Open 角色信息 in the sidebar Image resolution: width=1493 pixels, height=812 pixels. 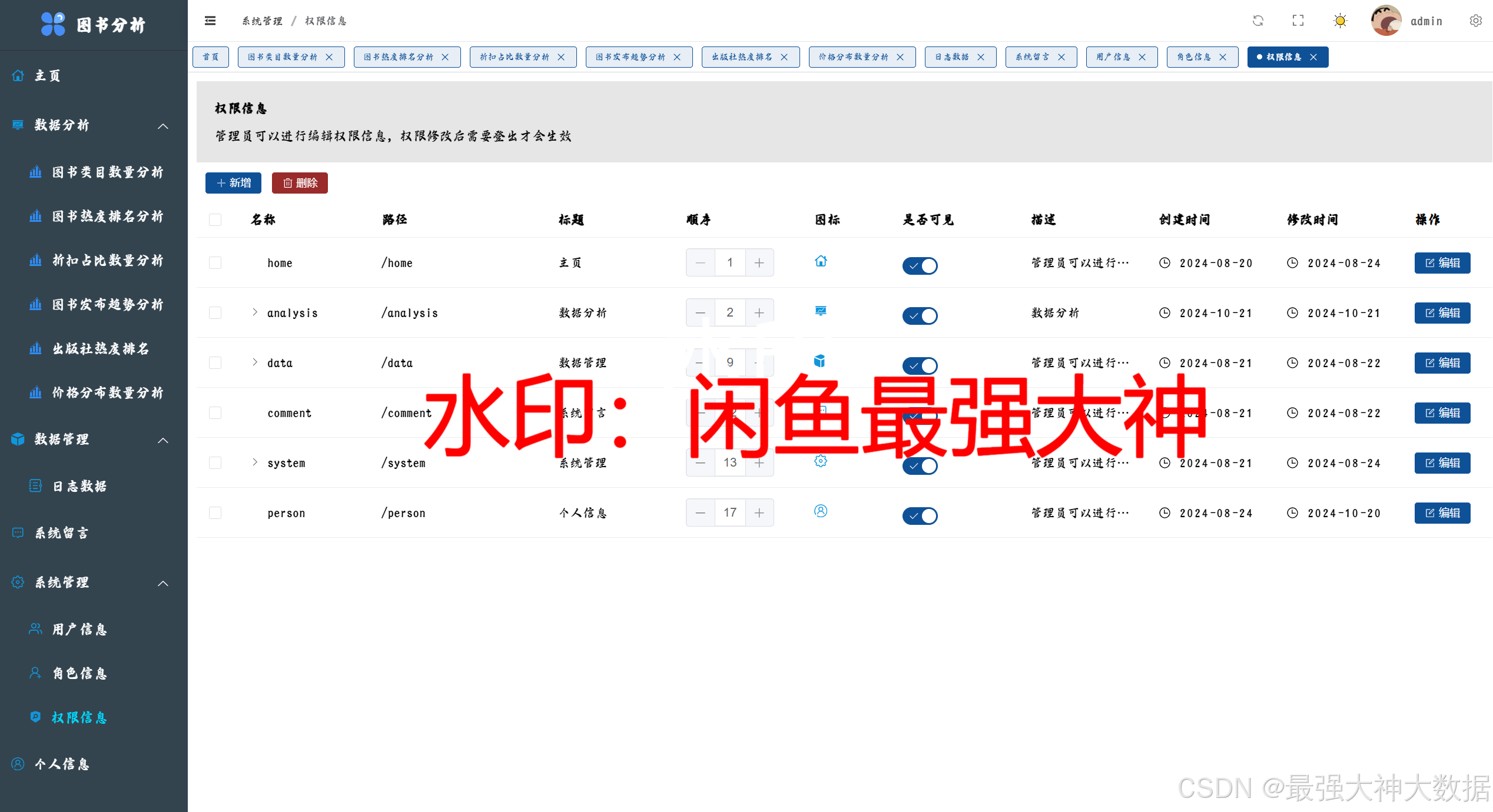click(79, 673)
